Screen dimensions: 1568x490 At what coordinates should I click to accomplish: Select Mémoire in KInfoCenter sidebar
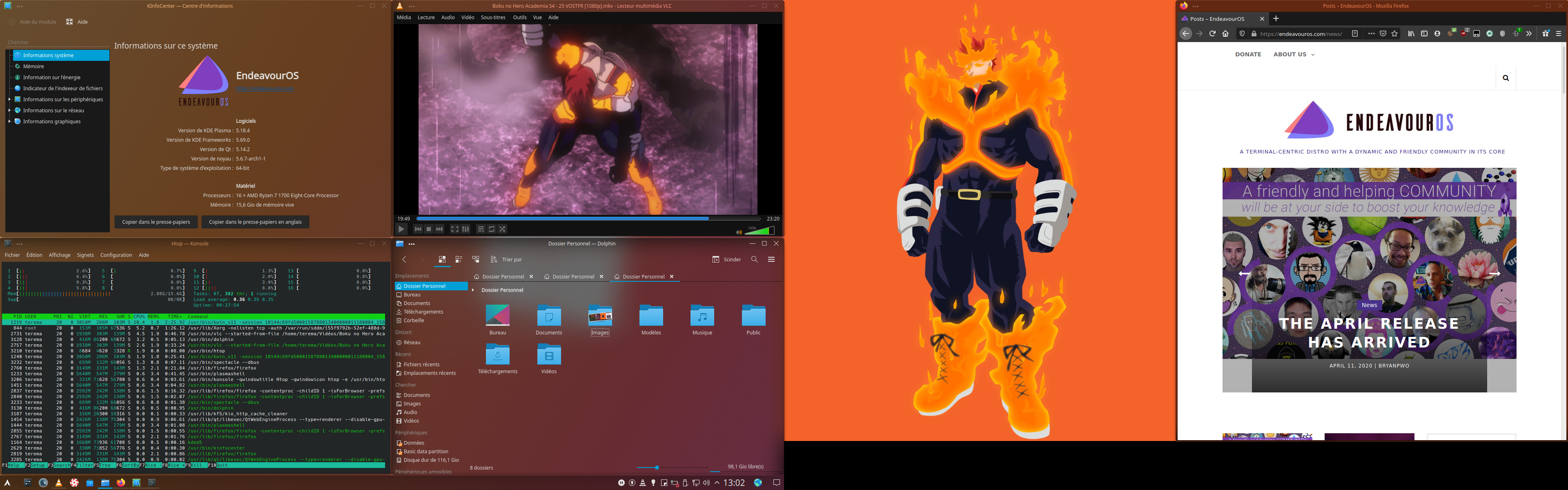pyautogui.click(x=33, y=66)
